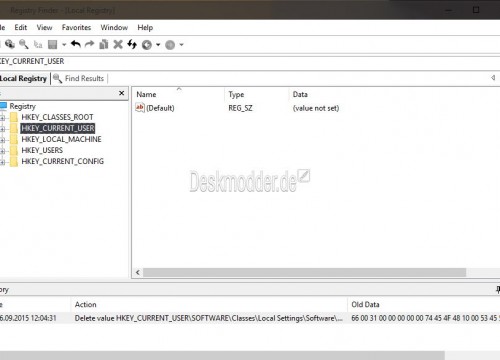Open the Forward history dropdown arrow
The image size is (500, 360).
181,44
